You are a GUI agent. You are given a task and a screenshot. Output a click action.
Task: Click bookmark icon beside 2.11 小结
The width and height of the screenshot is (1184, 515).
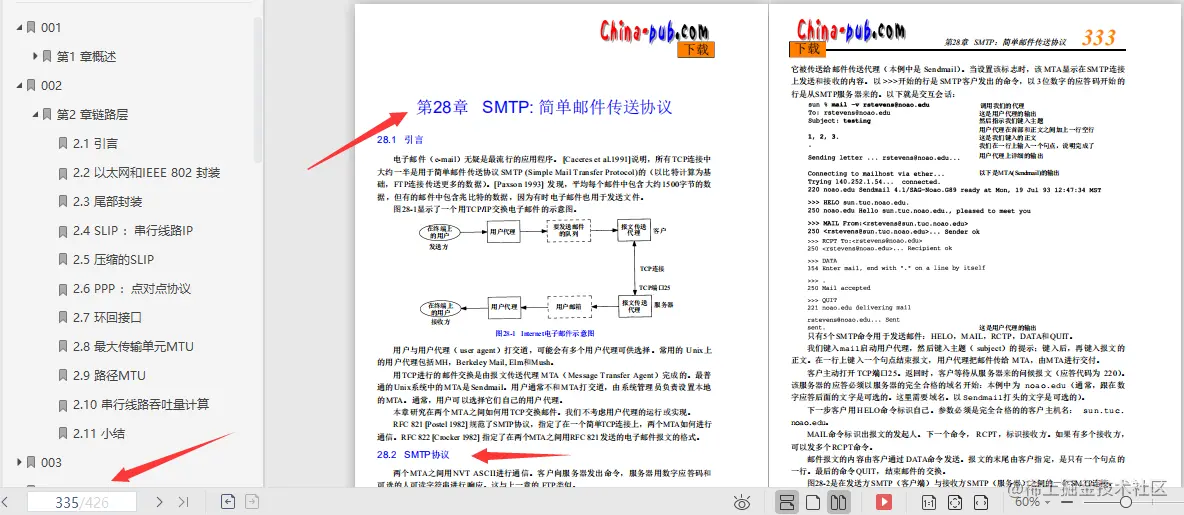click(x=63, y=433)
